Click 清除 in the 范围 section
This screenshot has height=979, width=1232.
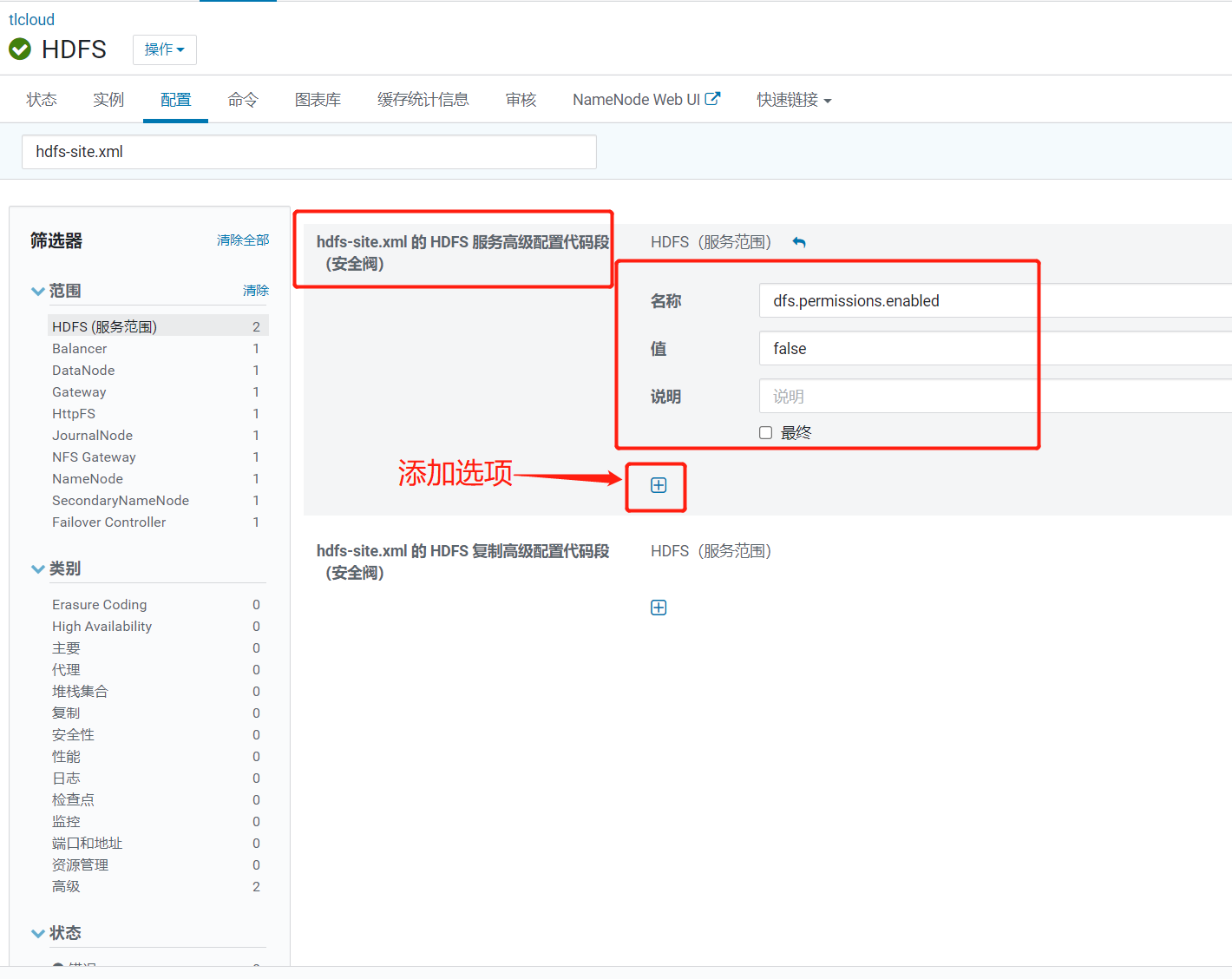coord(256,291)
